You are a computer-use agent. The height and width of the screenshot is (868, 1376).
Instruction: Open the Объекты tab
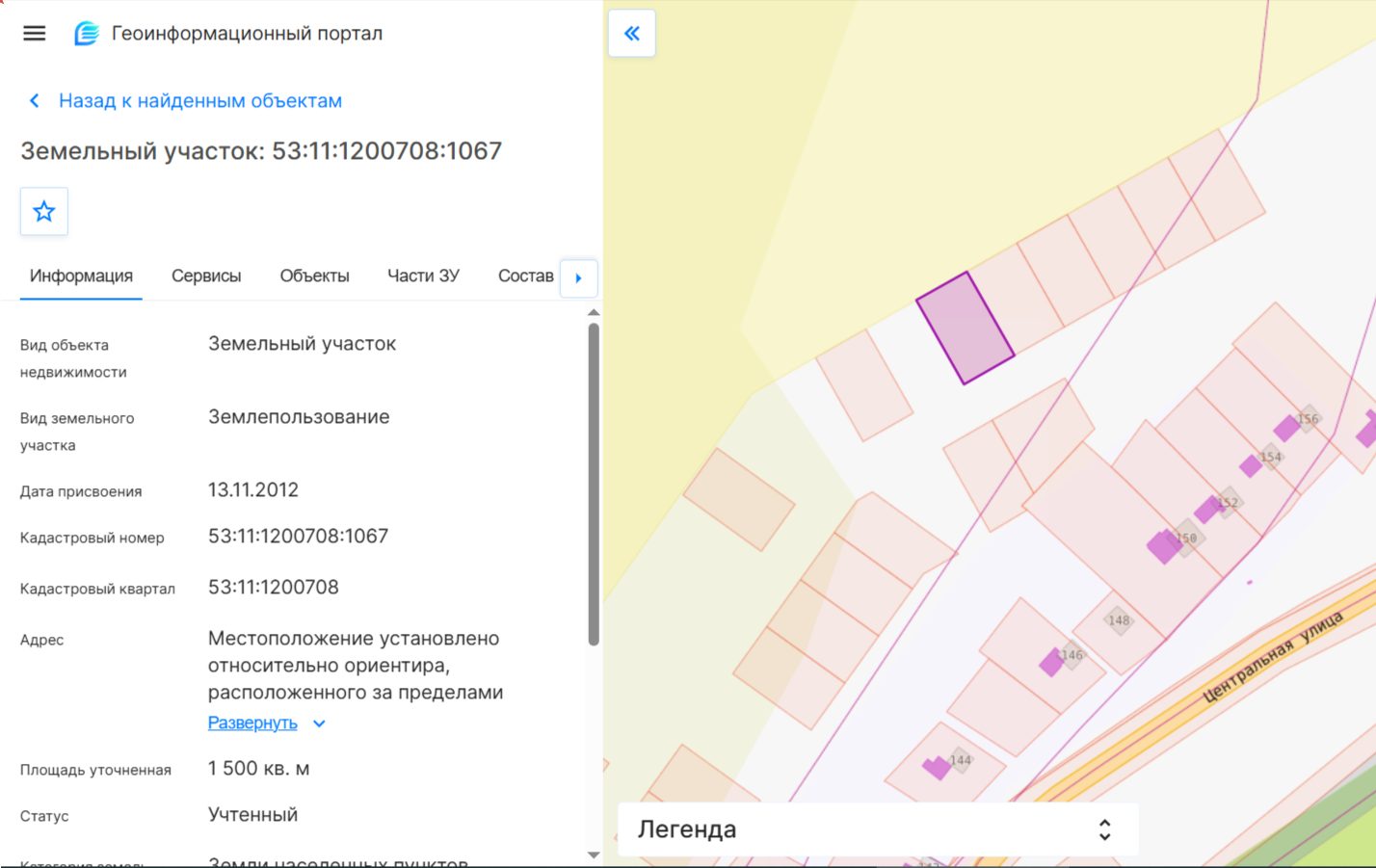(x=314, y=276)
